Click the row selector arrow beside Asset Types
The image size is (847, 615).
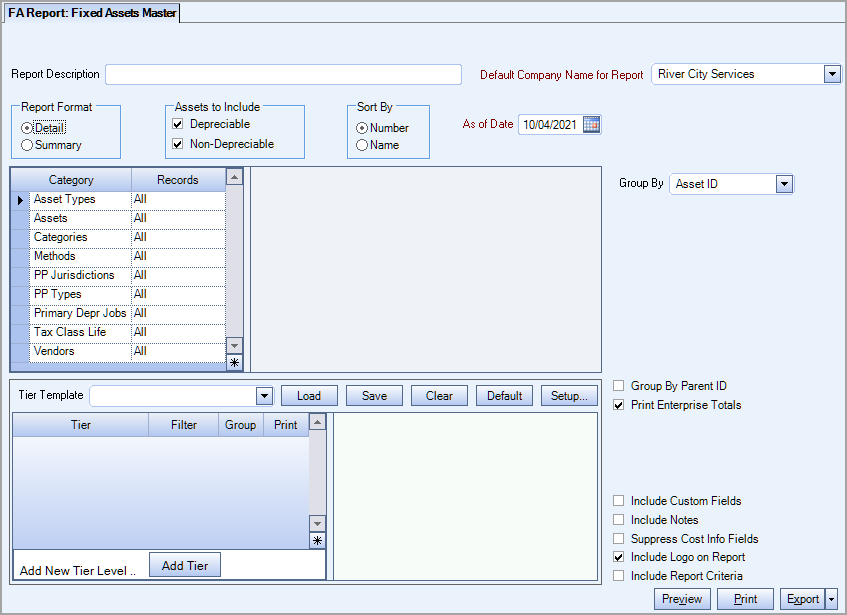[x=19, y=199]
